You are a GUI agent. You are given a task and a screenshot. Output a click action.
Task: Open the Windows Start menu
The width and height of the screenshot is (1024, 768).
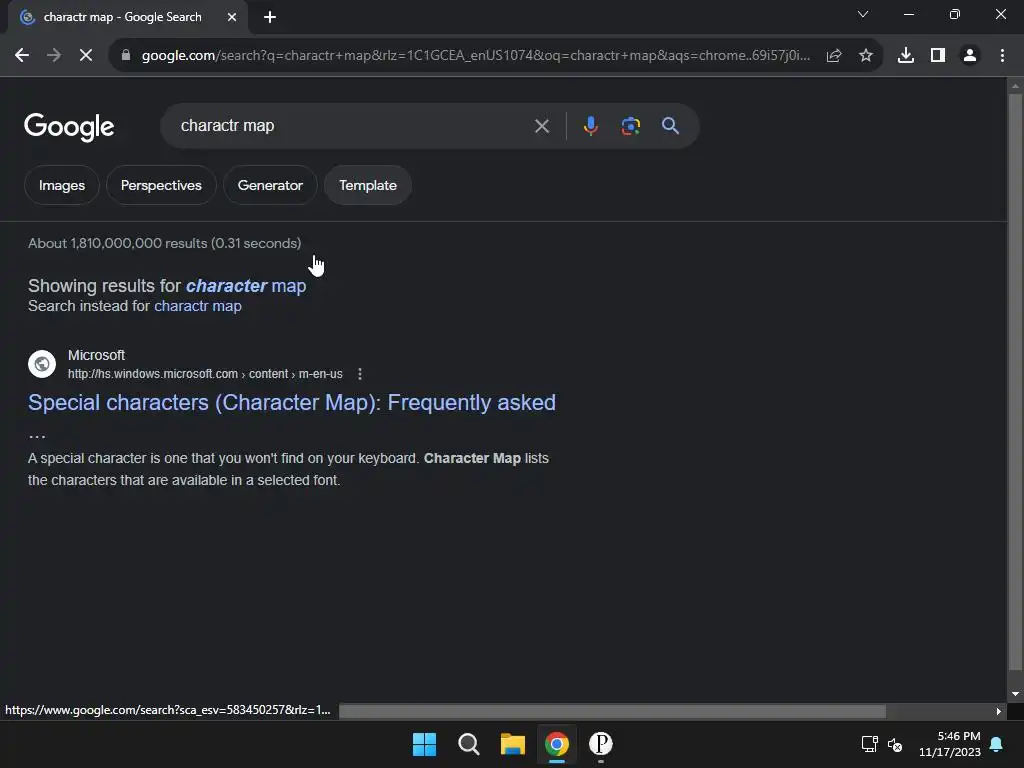(x=424, y=744)
